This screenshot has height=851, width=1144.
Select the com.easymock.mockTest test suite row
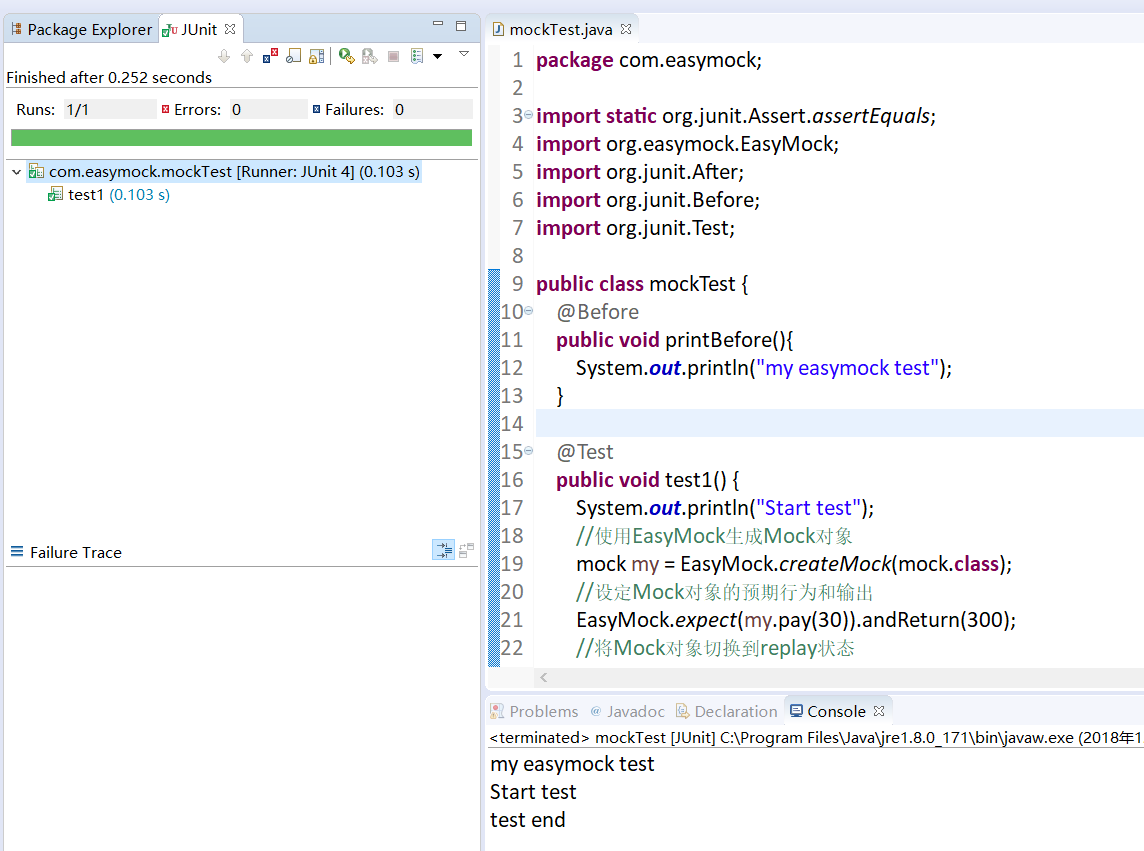click(223, 172)
